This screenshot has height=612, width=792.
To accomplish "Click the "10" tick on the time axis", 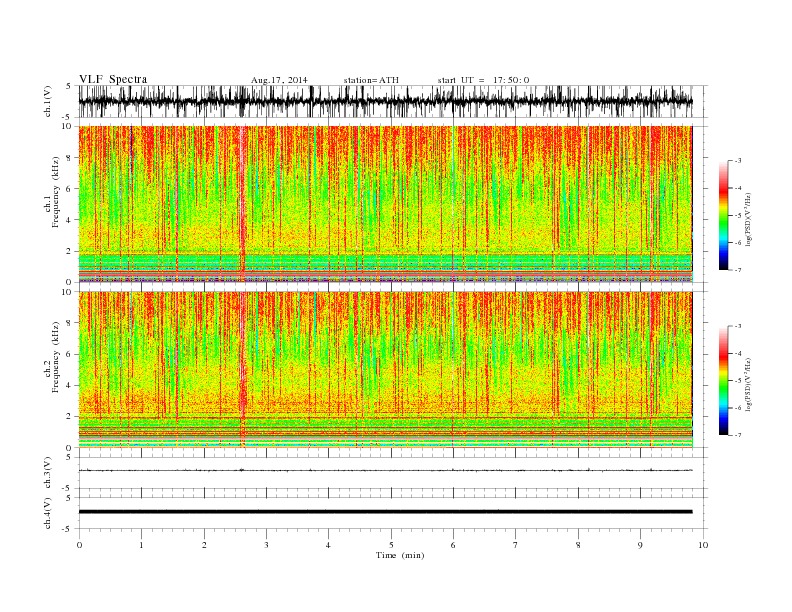I will point(703,545).
